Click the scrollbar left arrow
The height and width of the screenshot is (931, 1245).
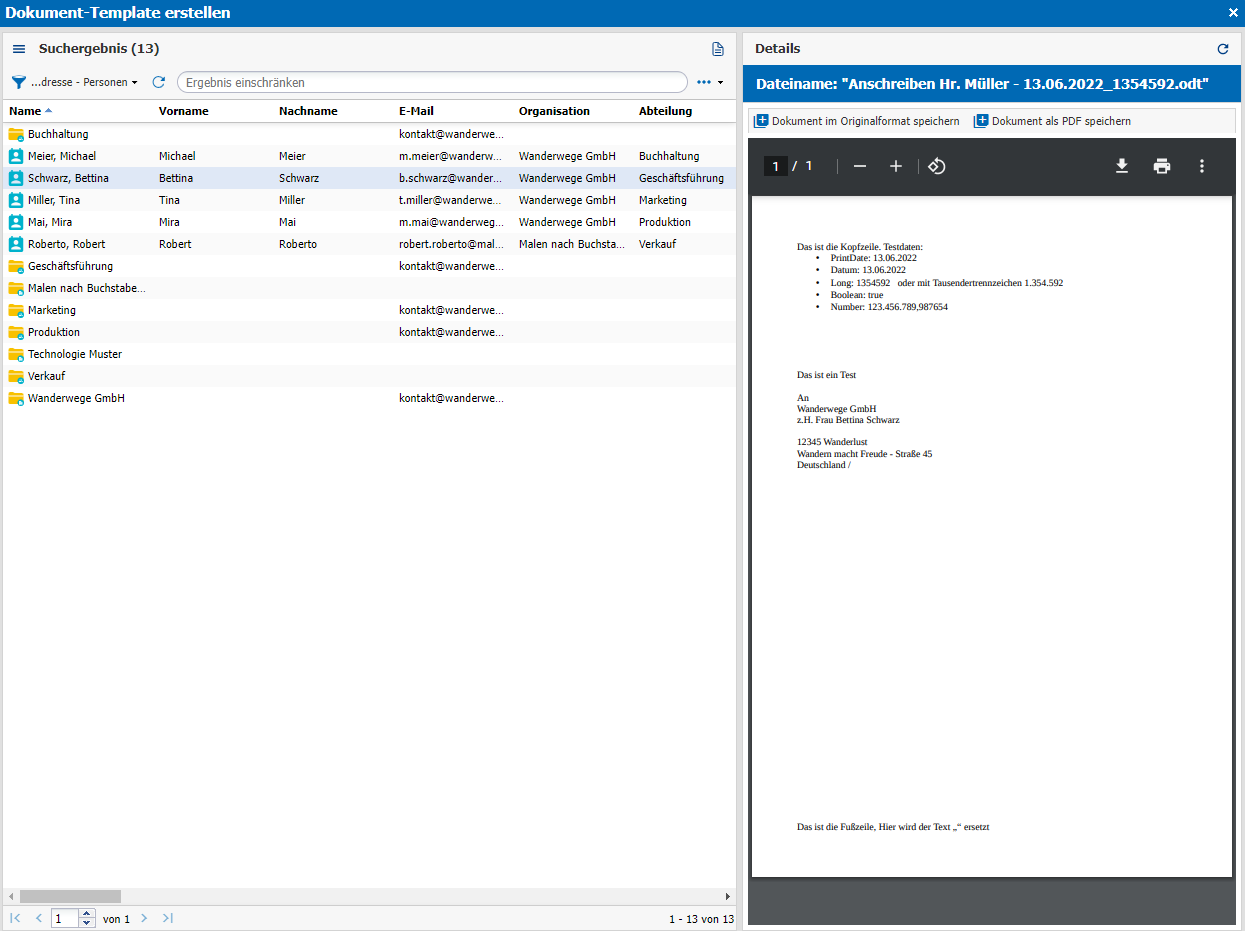pyautogui.click(x=11, y=897)
